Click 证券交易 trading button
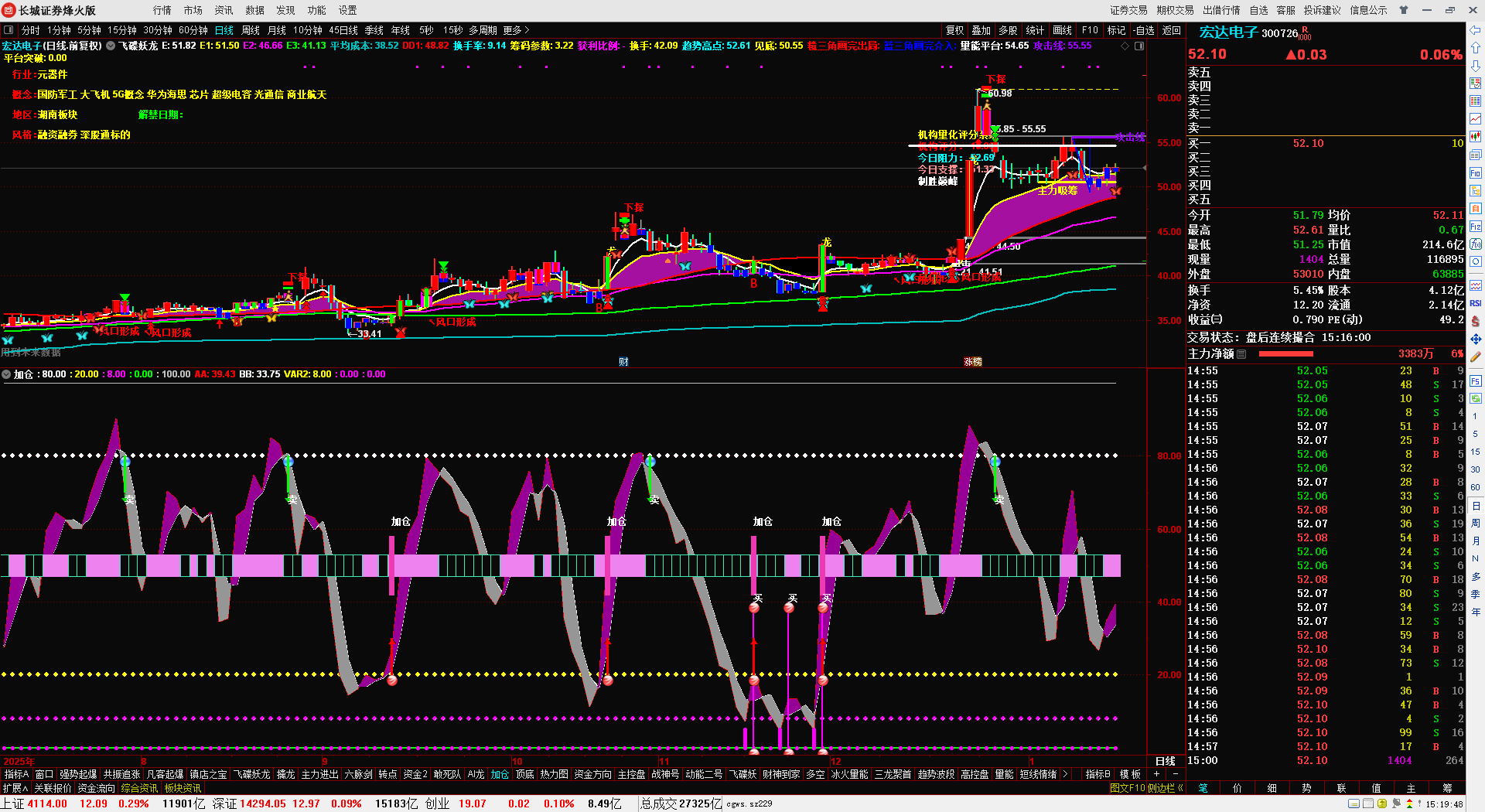This screenshot has height=812, width=1485. 1128,10
